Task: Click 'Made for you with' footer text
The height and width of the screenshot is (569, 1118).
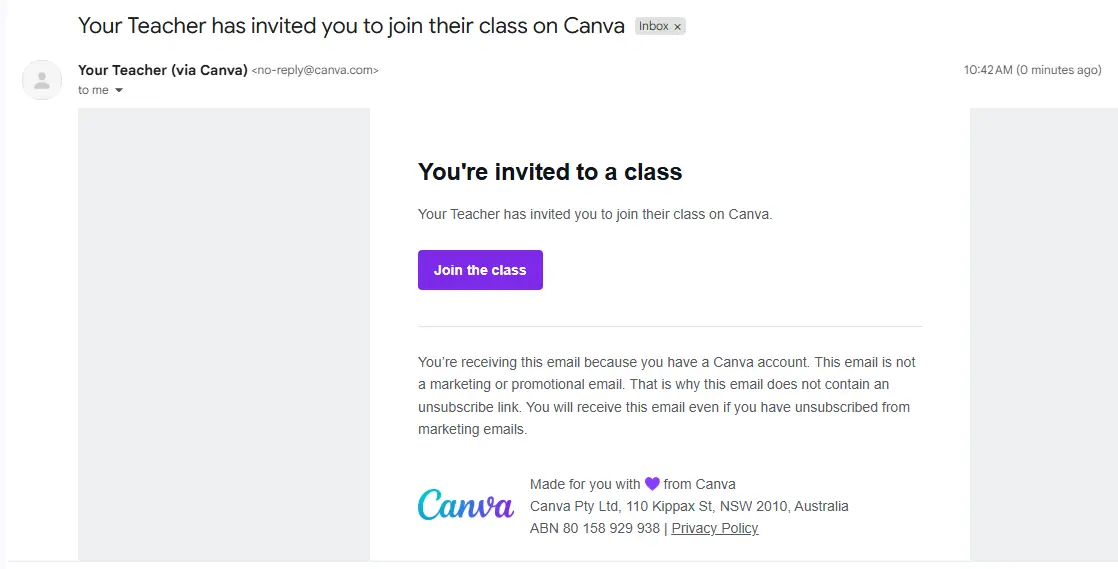Action: (585, 484)
